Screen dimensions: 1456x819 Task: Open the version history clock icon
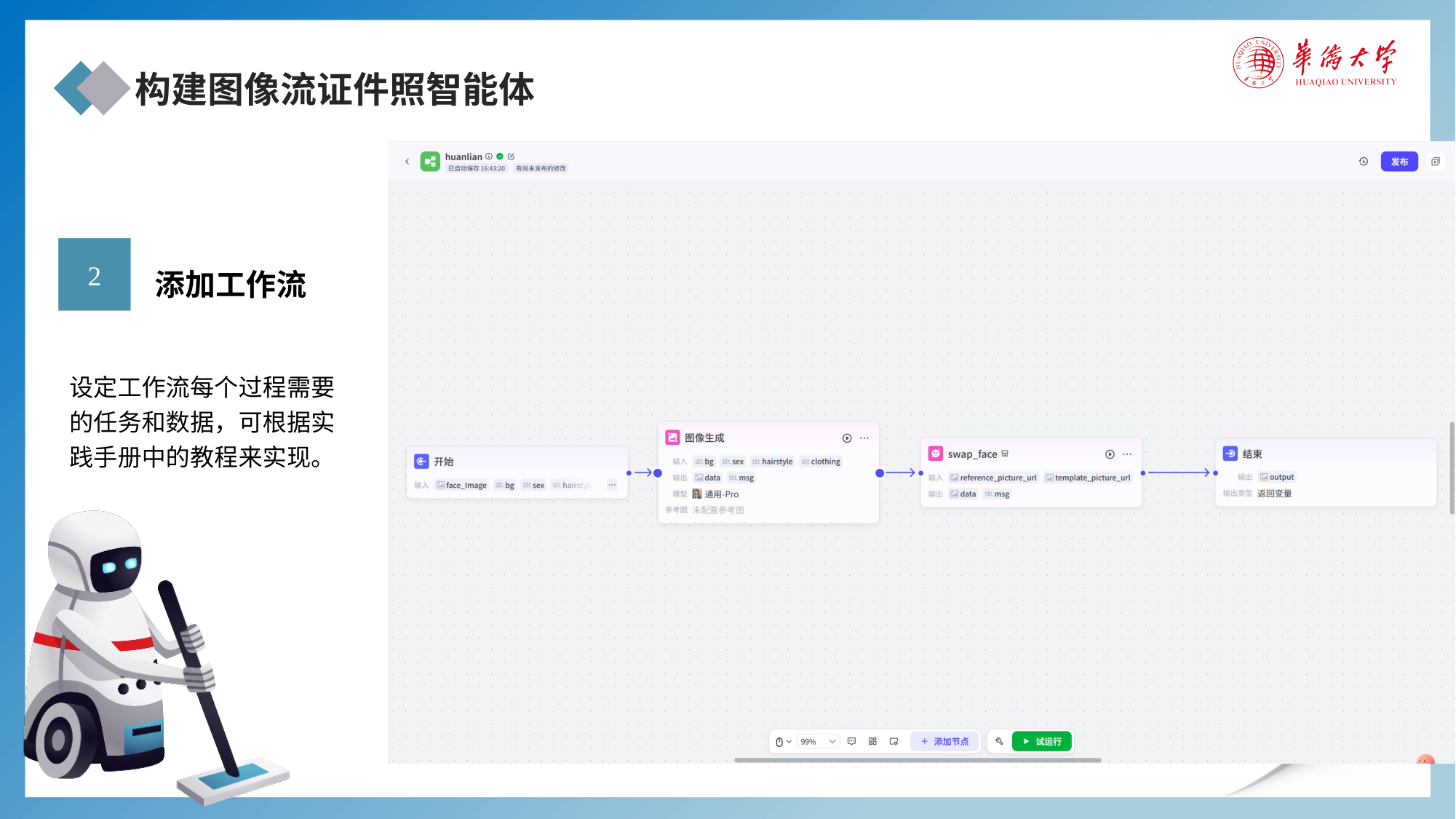coord(1364,162)
